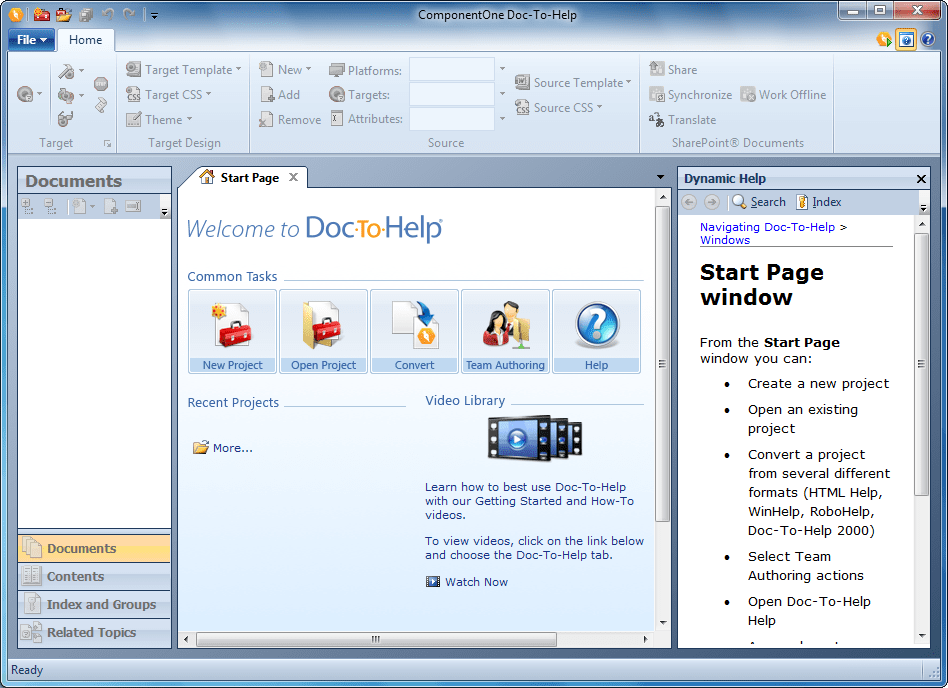Image resolution: width=948 pixels, height=688 pixels.
Task: Click the Doc-To-Help application logo button
Action: point(16,14)
